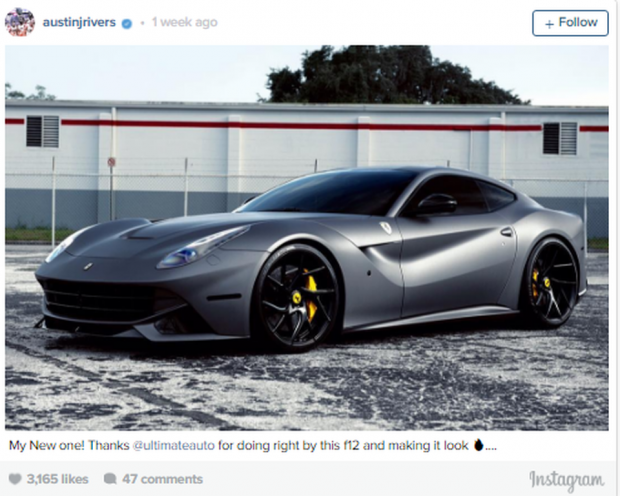Screen dimensions: 620x496
Task: Click the austinjrivers username link
Action: pyautogui.click(x=79, y=22)
